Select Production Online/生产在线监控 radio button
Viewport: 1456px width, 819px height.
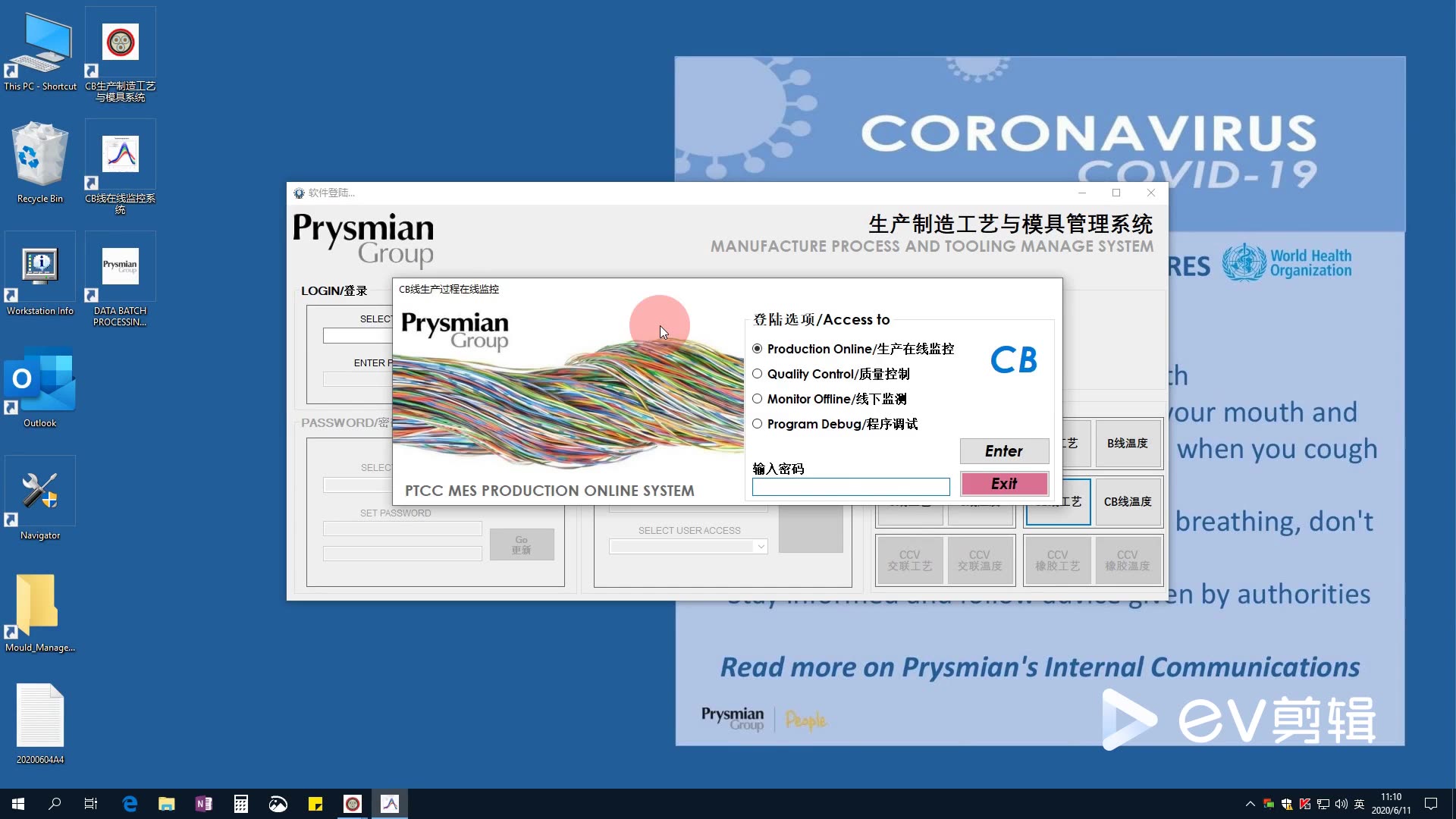click(757, 348)
